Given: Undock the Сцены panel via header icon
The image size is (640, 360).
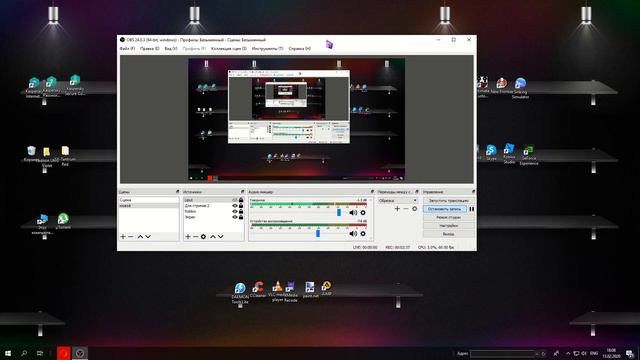Looking at the screenshot, I should coord(177,191).
